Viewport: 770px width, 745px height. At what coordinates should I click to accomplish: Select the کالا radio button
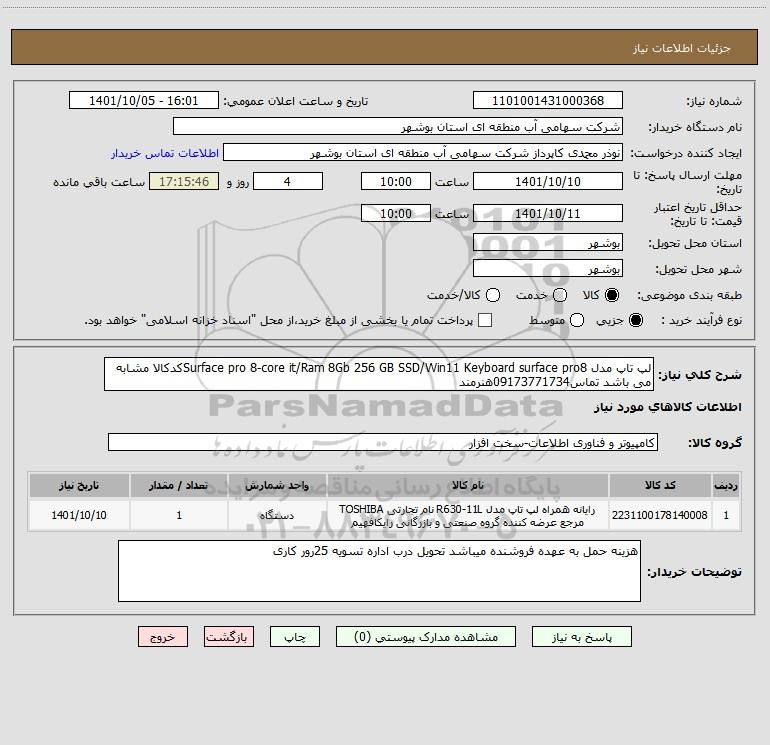point(612,295)
